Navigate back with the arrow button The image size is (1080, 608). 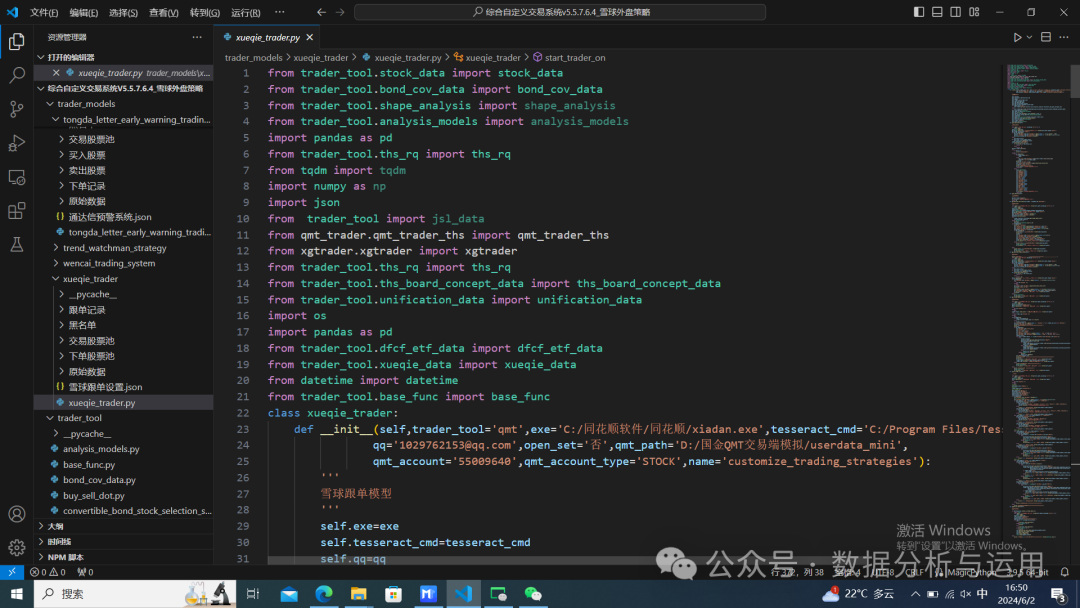[x=322, y=12]
